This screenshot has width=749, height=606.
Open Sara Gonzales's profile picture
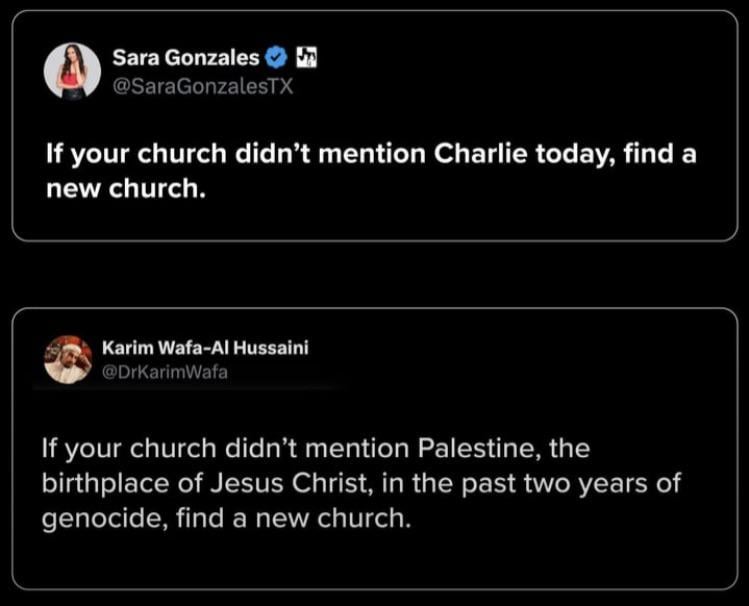(71, 70)
